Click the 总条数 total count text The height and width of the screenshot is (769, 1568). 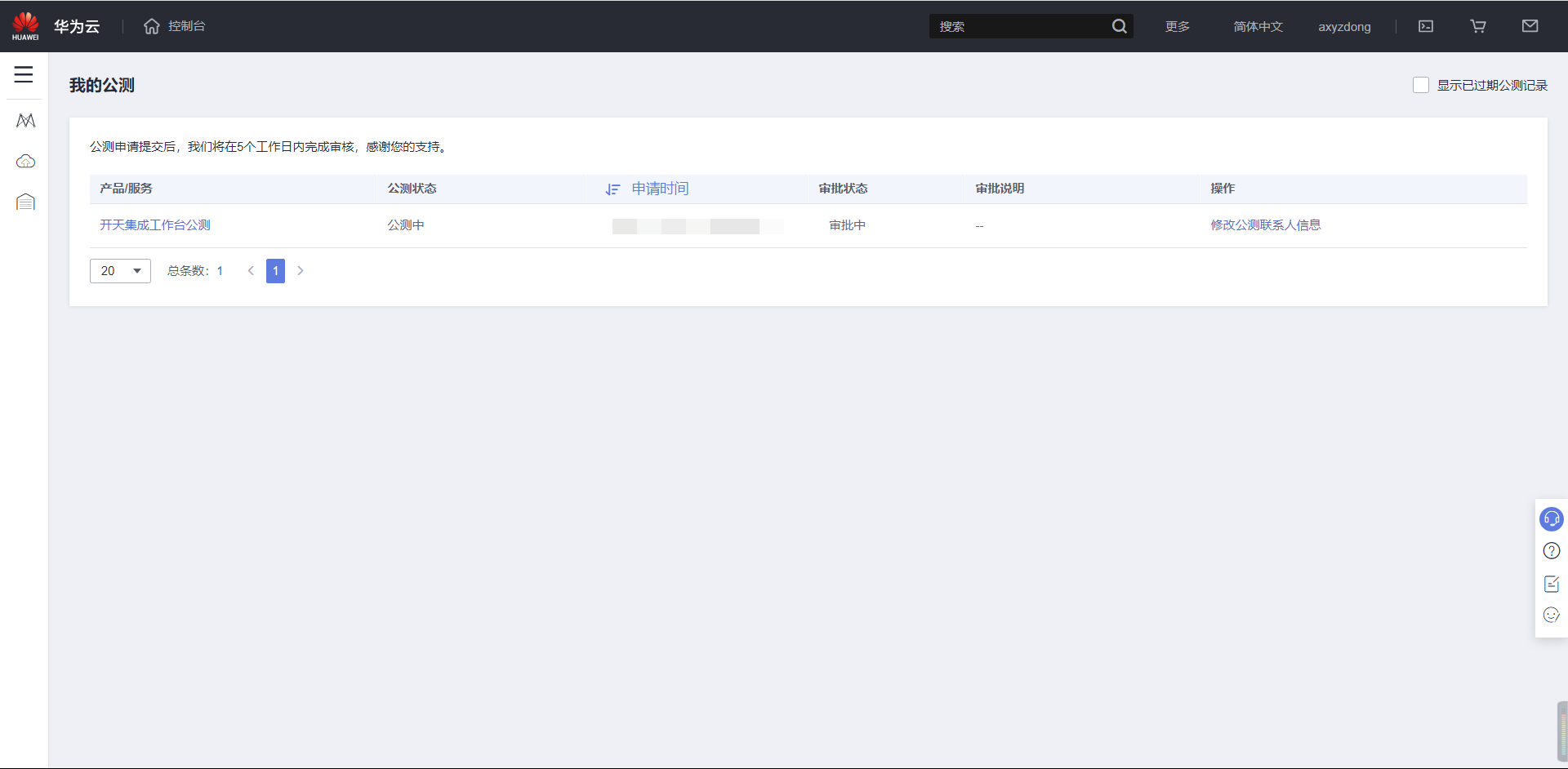(x=195, y=271)
